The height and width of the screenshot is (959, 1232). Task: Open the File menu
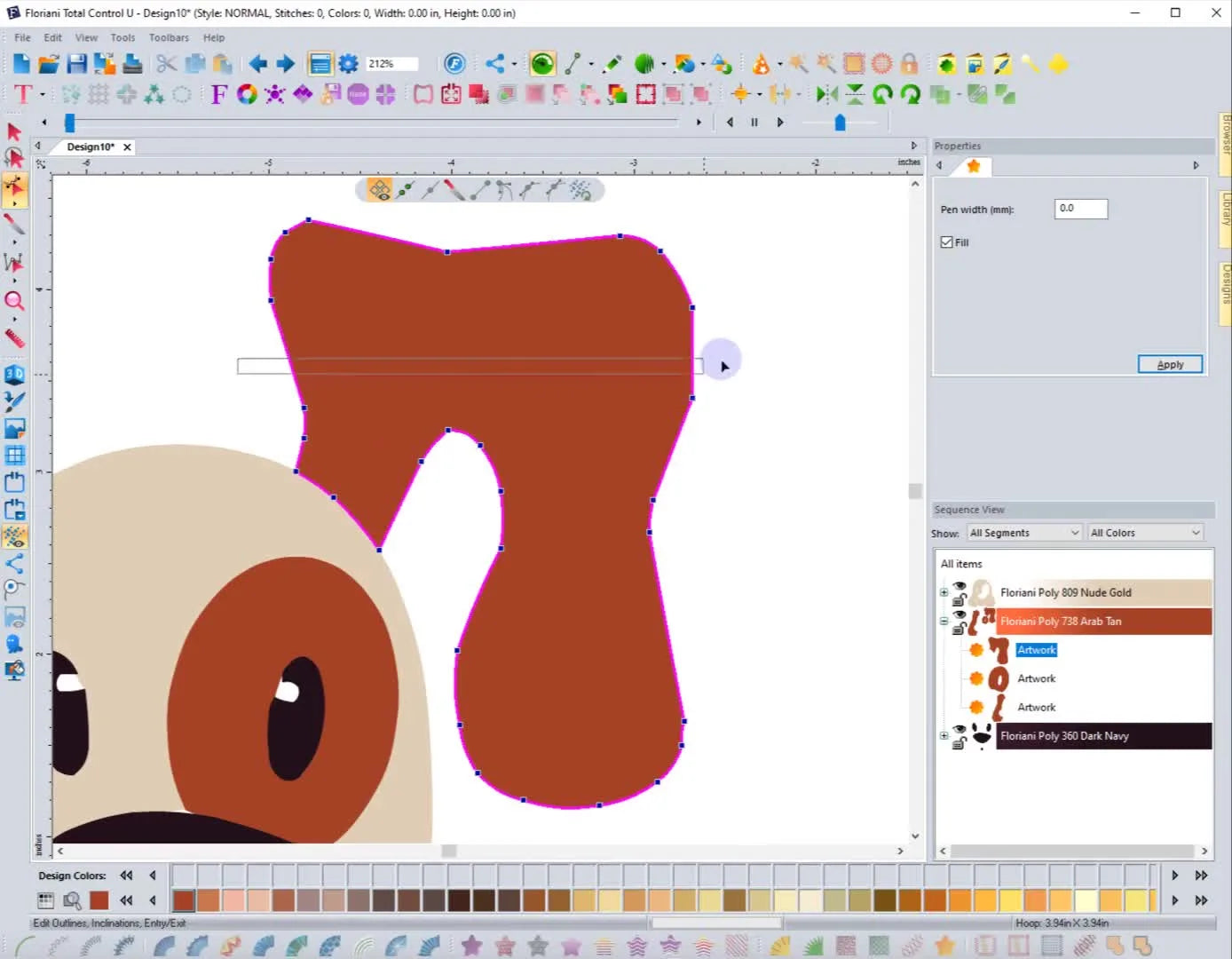point(22,37)
